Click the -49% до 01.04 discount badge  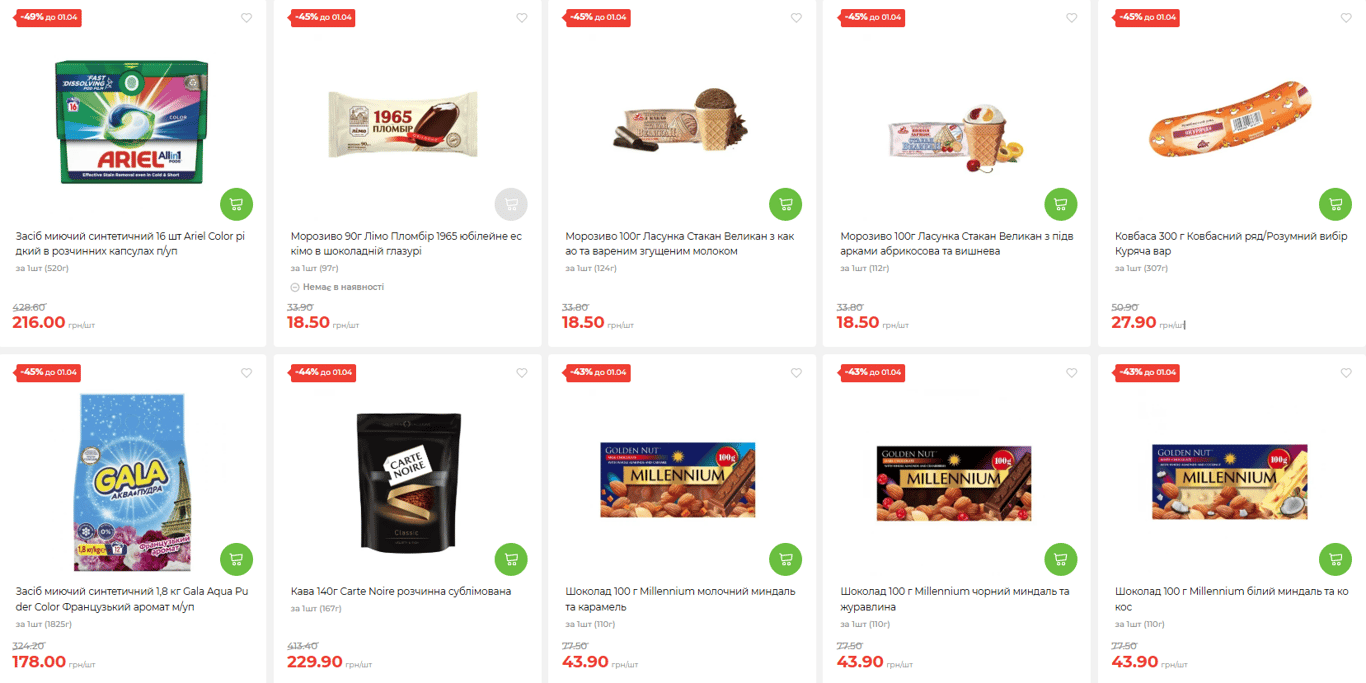pyautogui.click(x=49, y=18)
